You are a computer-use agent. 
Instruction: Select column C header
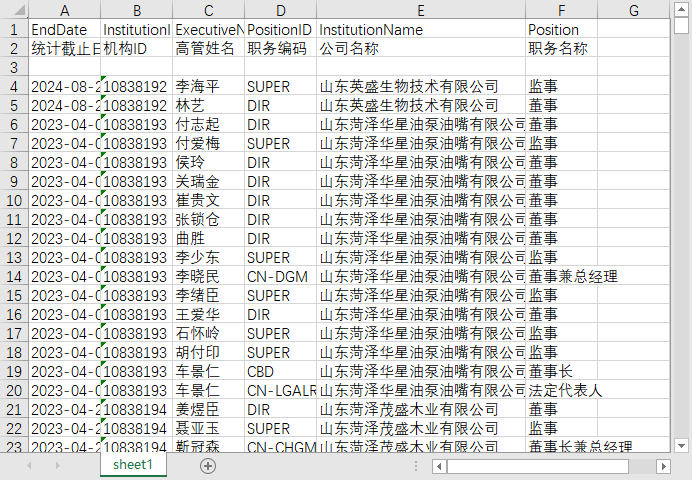(208, 10)
